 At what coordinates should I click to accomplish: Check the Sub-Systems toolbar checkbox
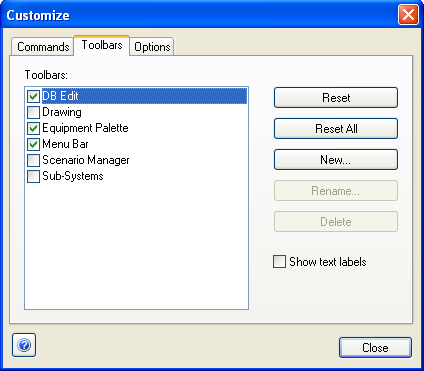pos(33,176)
